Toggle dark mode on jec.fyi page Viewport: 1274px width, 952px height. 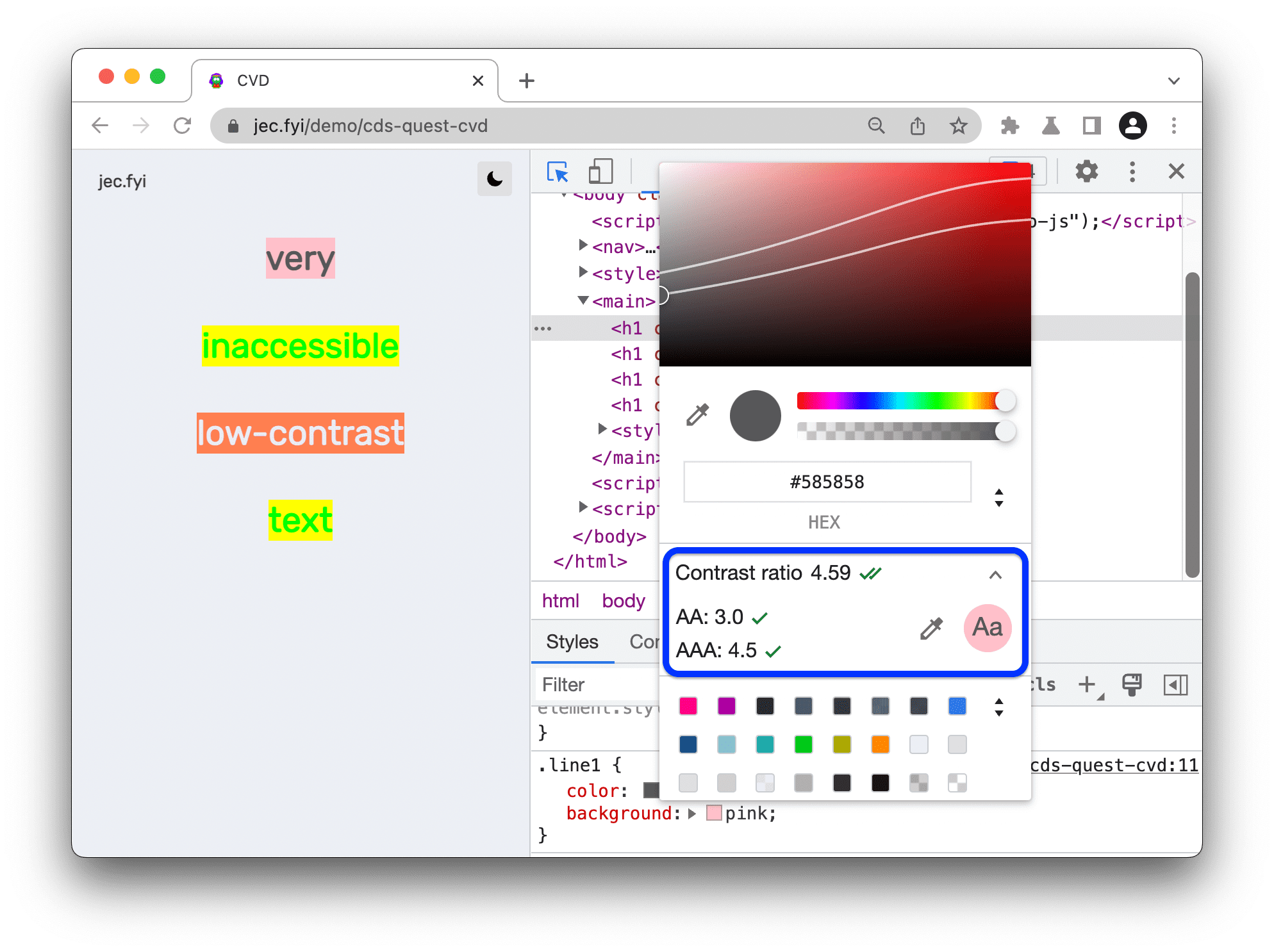[x=494, y=179]
